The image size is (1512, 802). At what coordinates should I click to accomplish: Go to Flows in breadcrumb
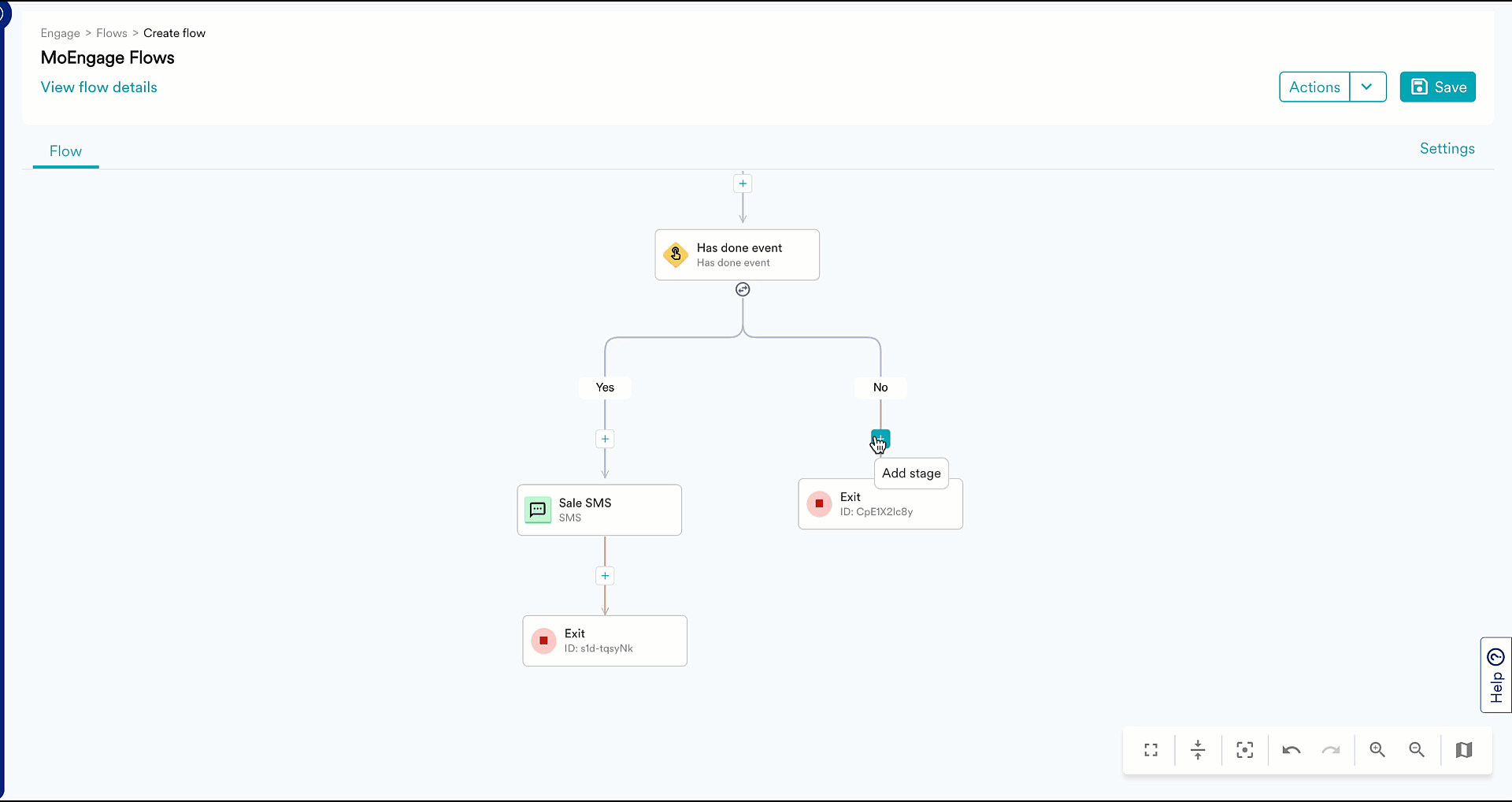pyautogui.click(x=111, y=33)
